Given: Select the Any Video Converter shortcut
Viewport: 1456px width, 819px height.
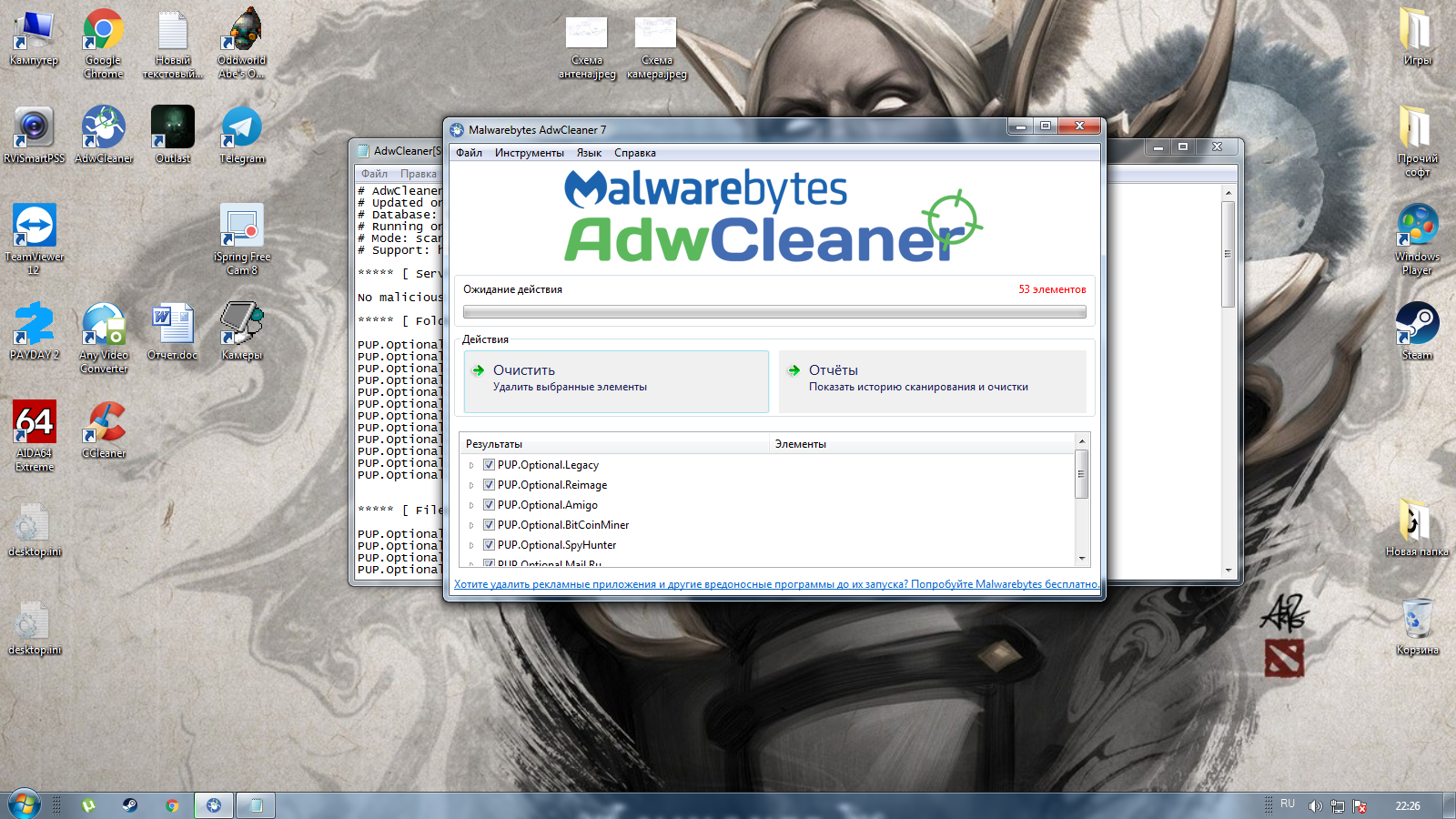Looking at the screenshot, I should pos(104,338).
